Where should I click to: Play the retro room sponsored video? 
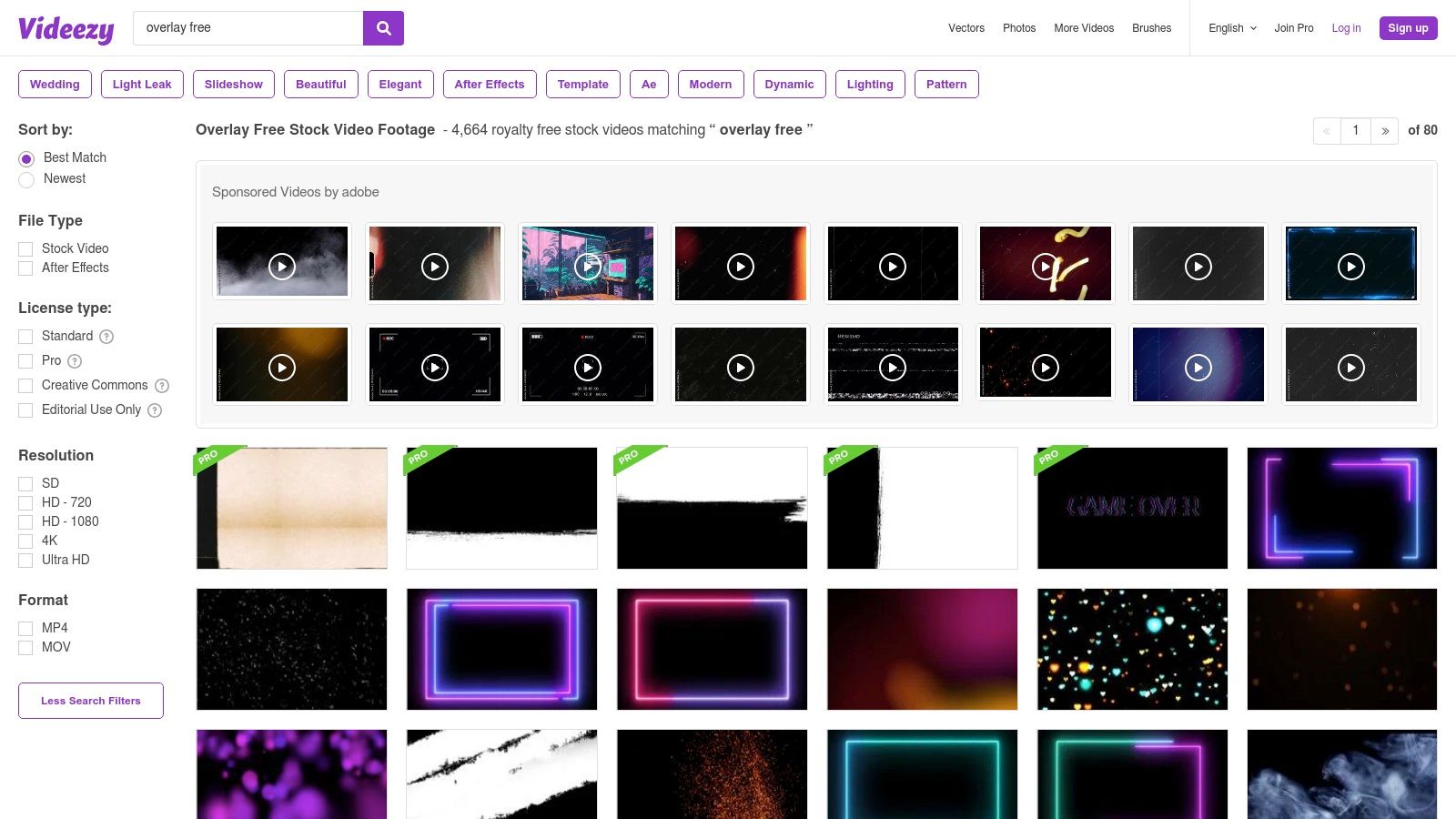point(587,267)
